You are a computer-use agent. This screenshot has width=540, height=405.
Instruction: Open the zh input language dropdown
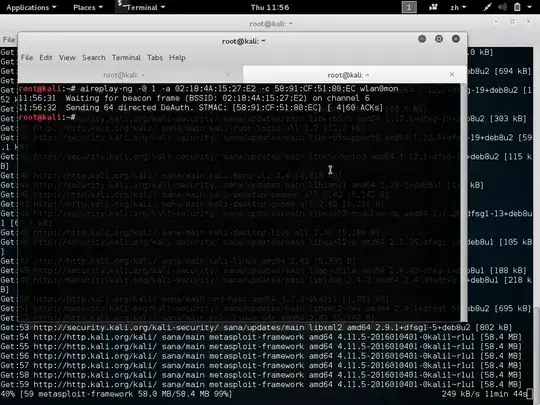pos(458,7)
